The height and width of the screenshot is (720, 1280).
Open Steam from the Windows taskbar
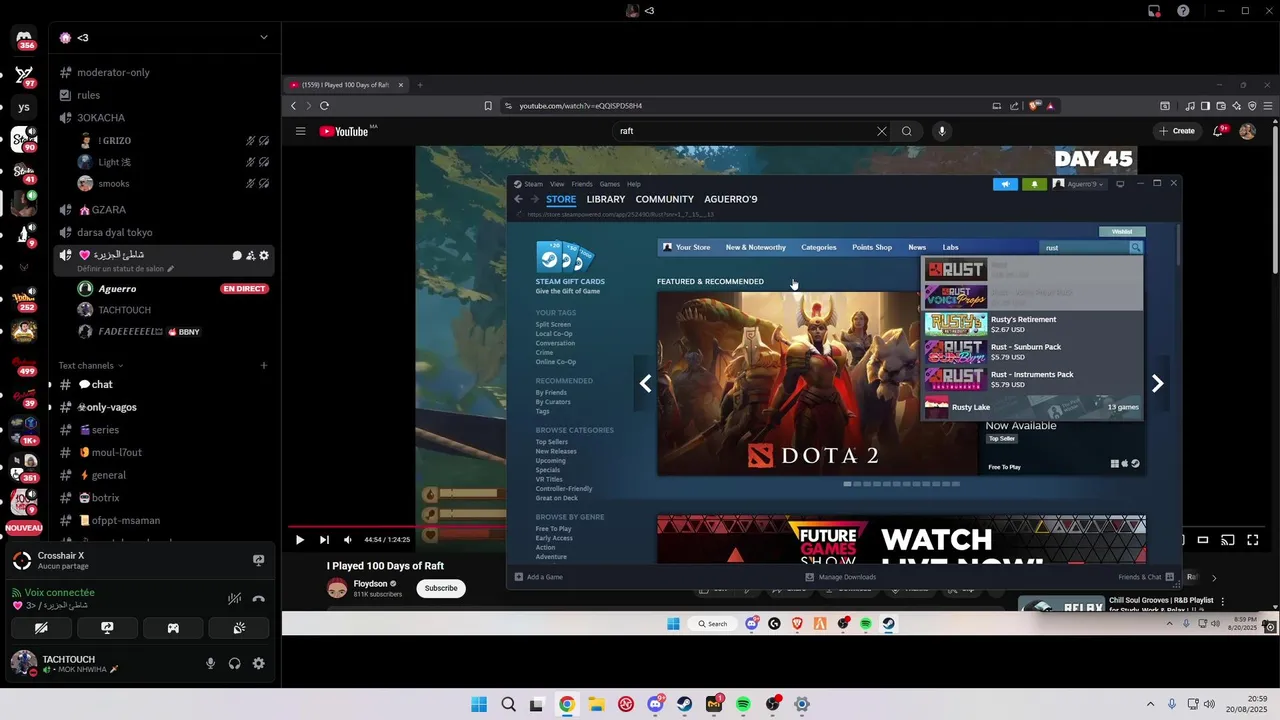point(684,704)
